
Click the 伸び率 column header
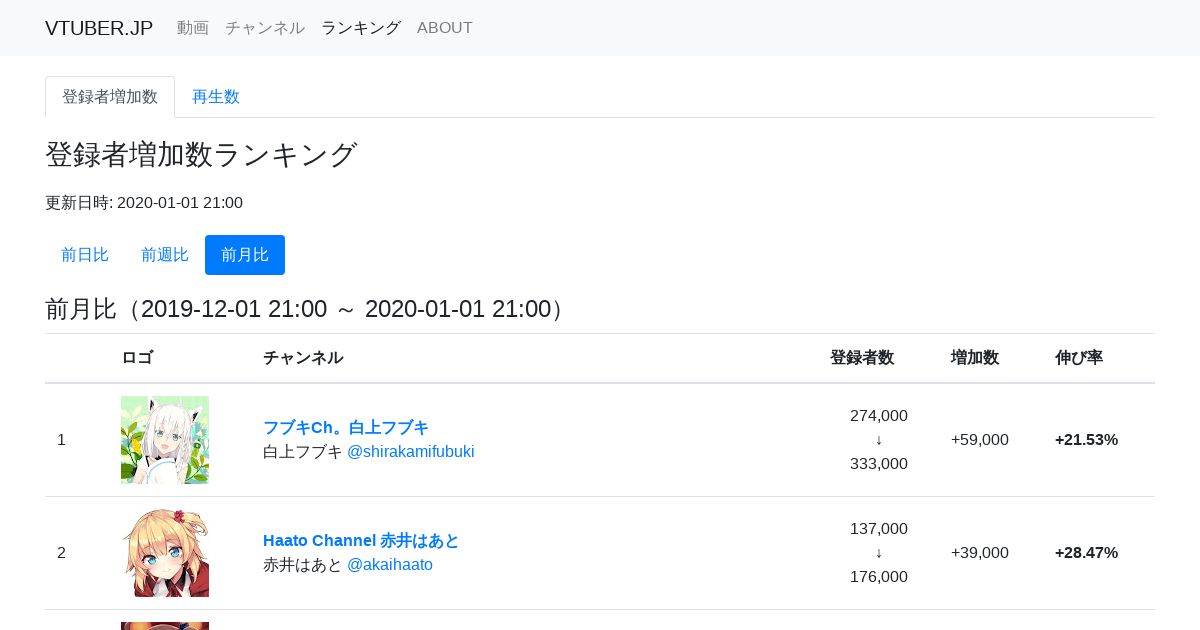pyautogui.click(x=1079, y=358)
